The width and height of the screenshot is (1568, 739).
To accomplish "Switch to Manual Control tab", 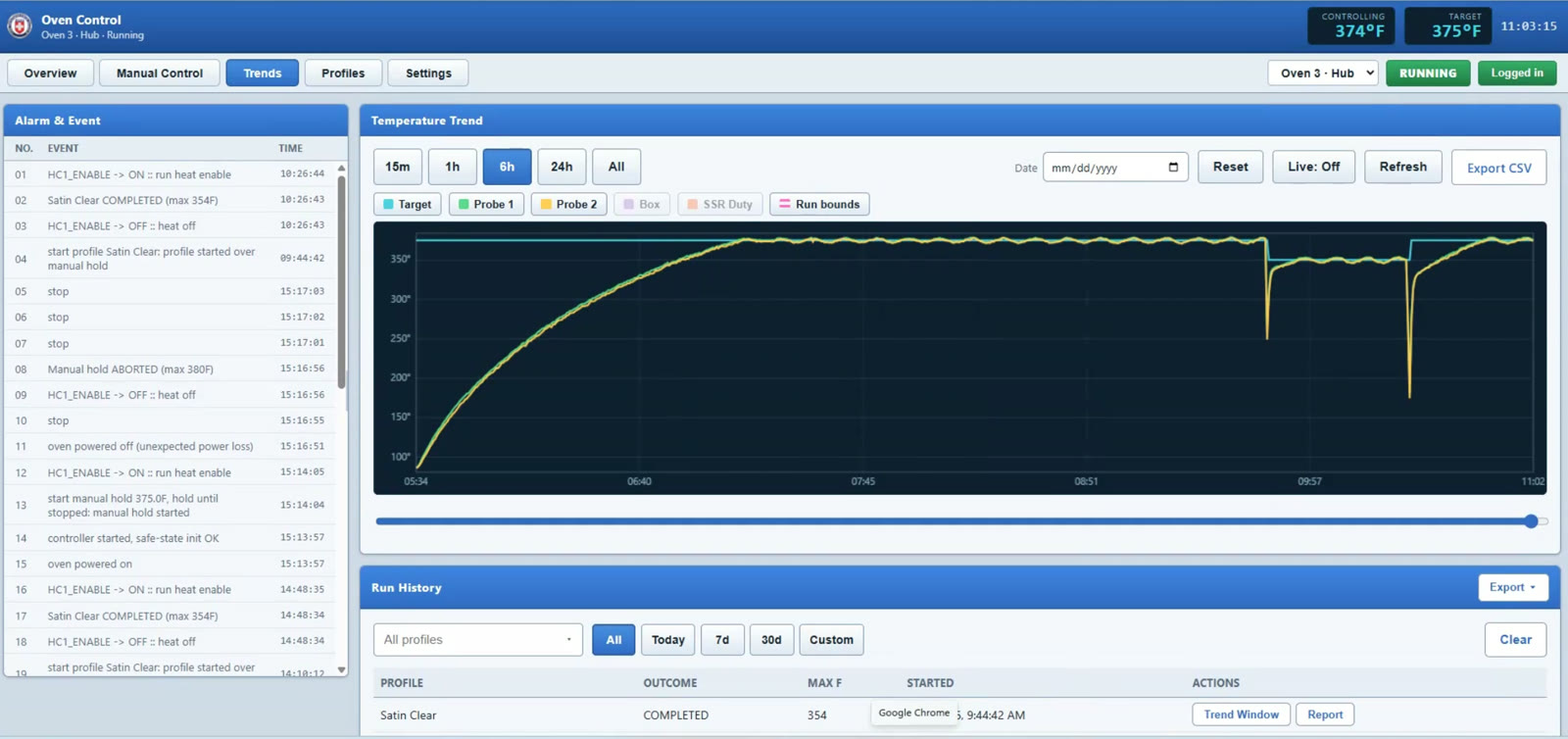I will [160, 73].
